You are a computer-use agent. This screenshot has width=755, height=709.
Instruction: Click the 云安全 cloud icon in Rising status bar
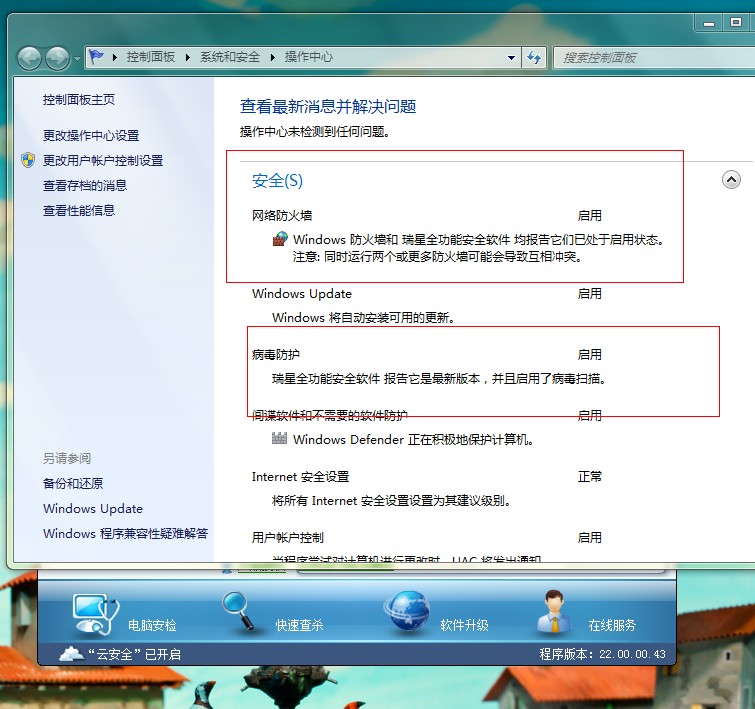coord(71,654)
